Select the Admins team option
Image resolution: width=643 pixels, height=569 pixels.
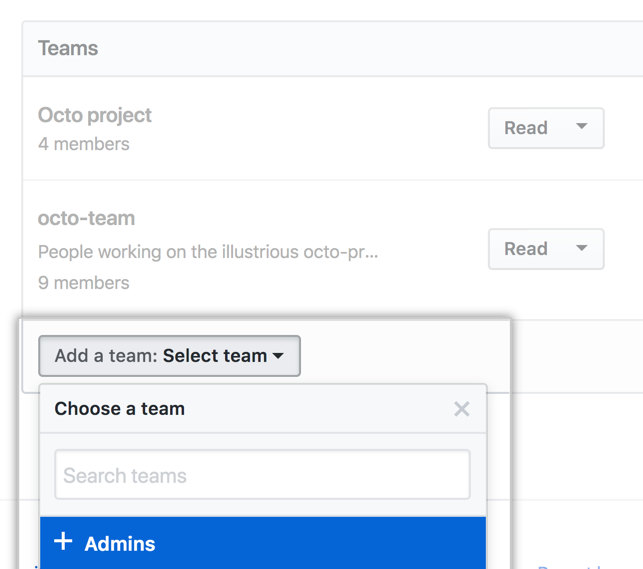point(263,543)
